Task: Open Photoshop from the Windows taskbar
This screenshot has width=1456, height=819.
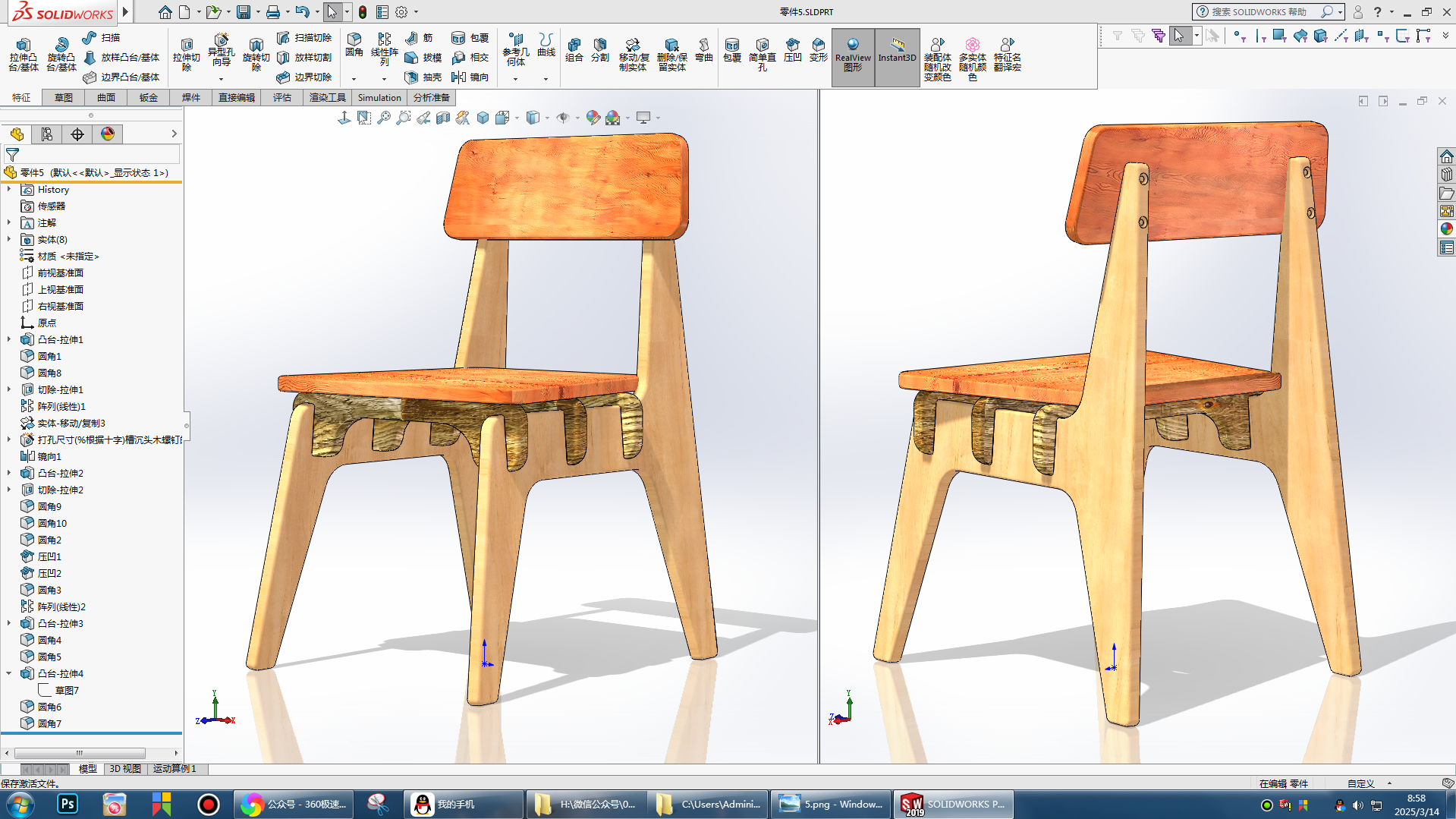Action: click(68, 804)
